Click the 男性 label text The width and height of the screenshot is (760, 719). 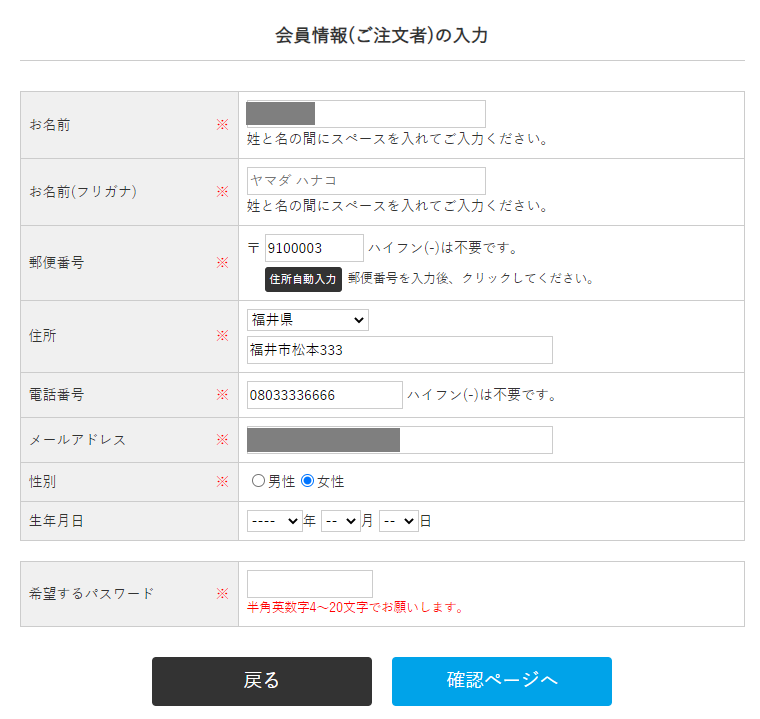(x=282, y=482)
